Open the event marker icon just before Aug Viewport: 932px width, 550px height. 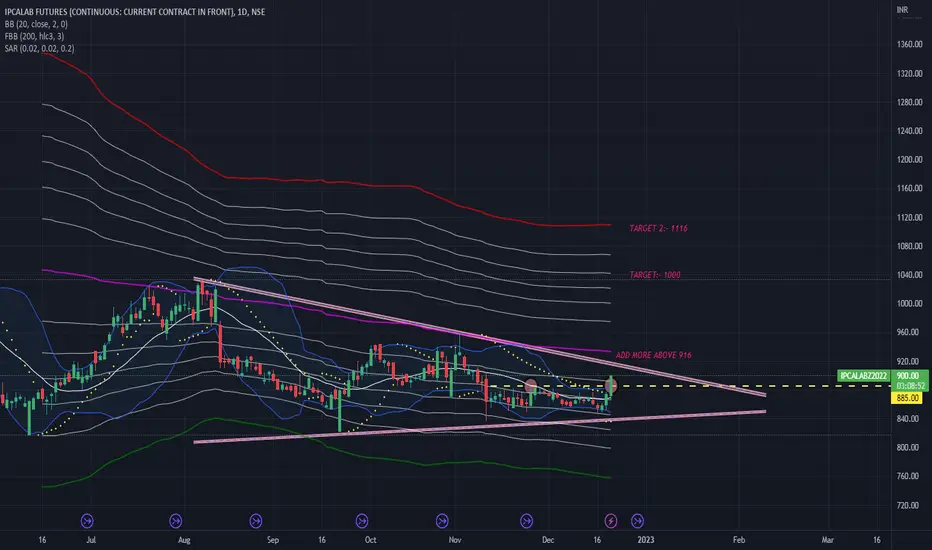coord(175,521)
